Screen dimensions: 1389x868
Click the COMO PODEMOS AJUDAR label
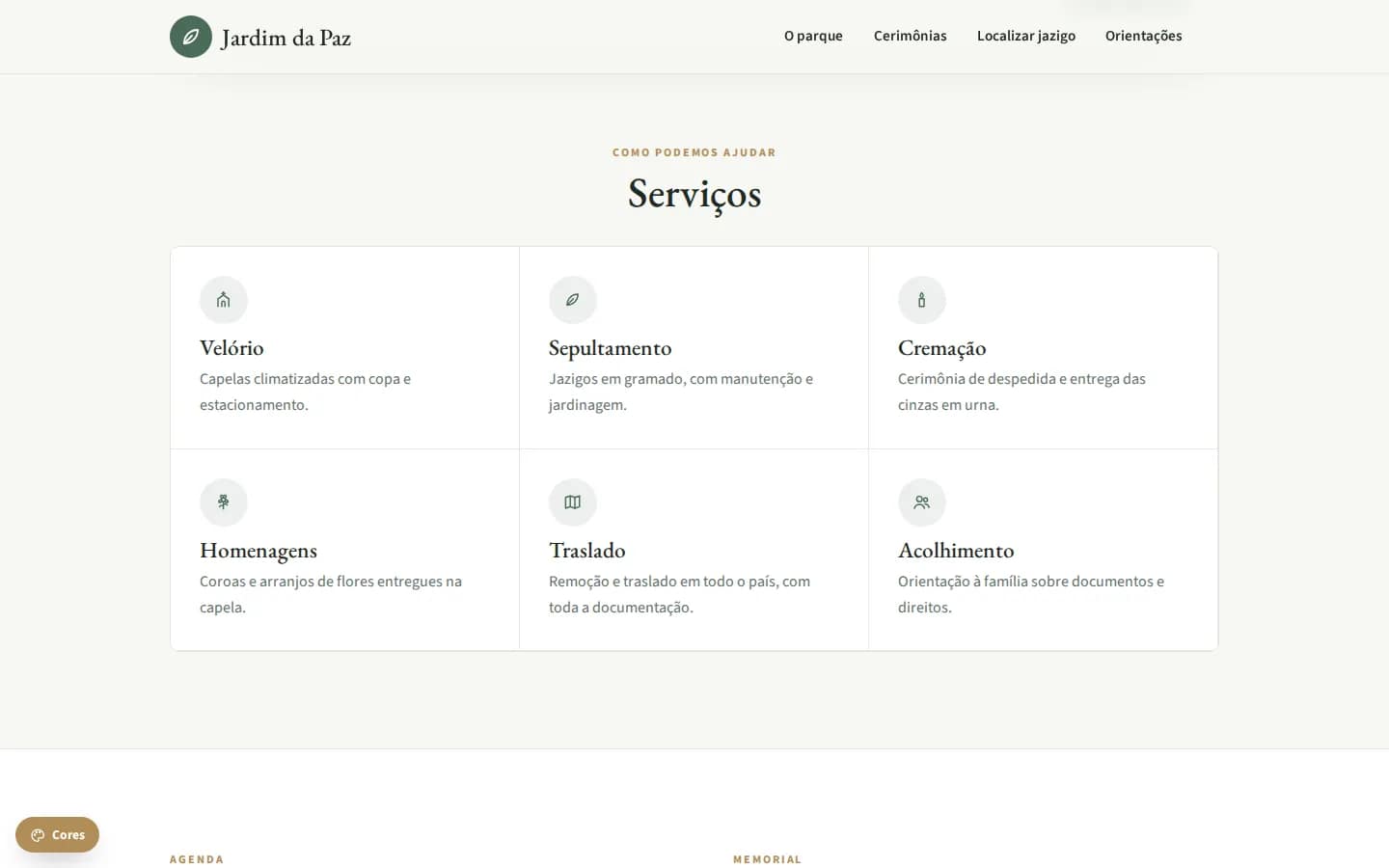(x=694, y=152)
